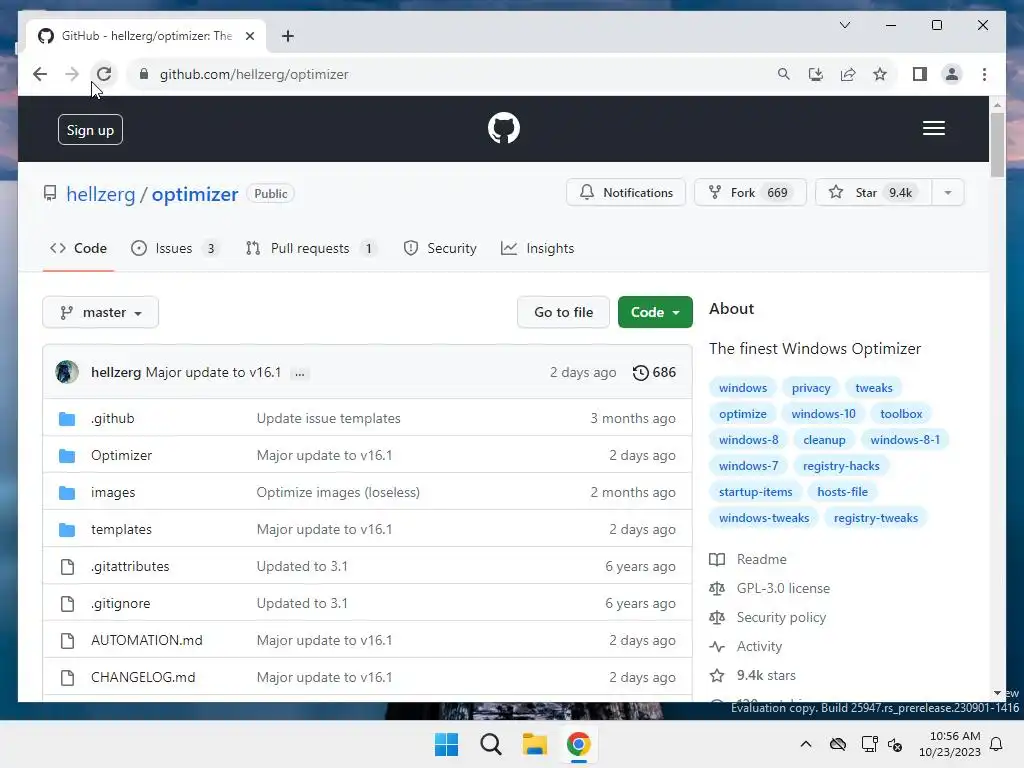Click the browser forward arrow

coord(72,74)
